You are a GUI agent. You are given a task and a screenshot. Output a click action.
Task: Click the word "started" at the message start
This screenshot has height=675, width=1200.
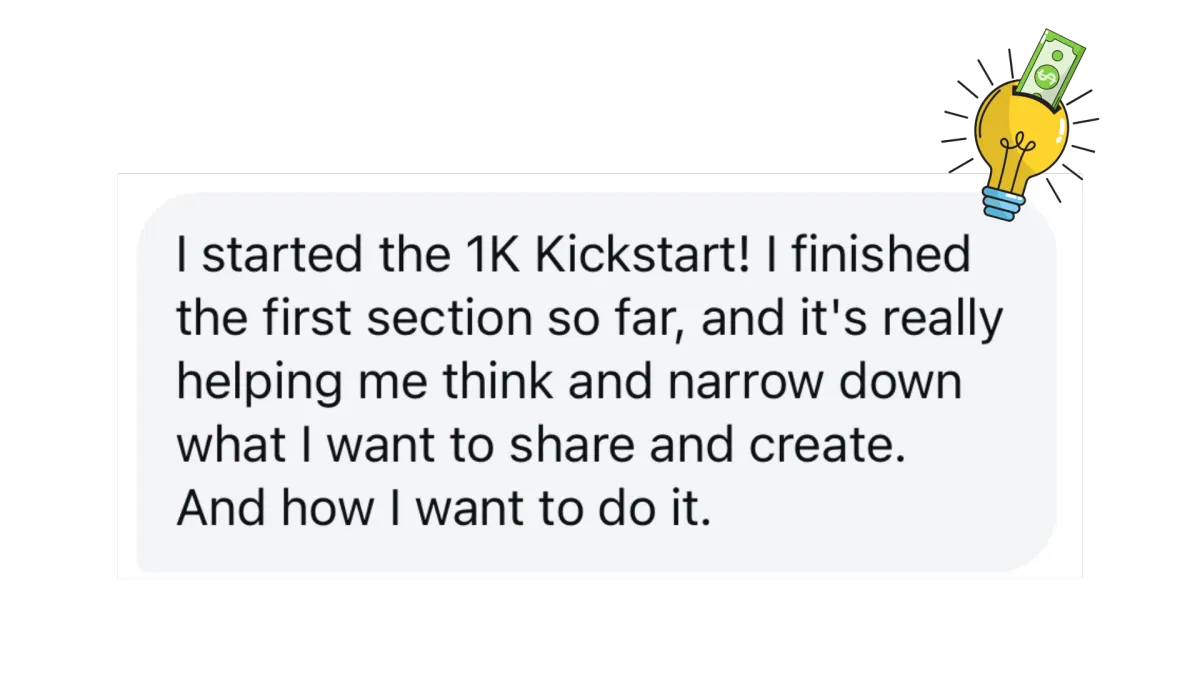coord(282,257)
